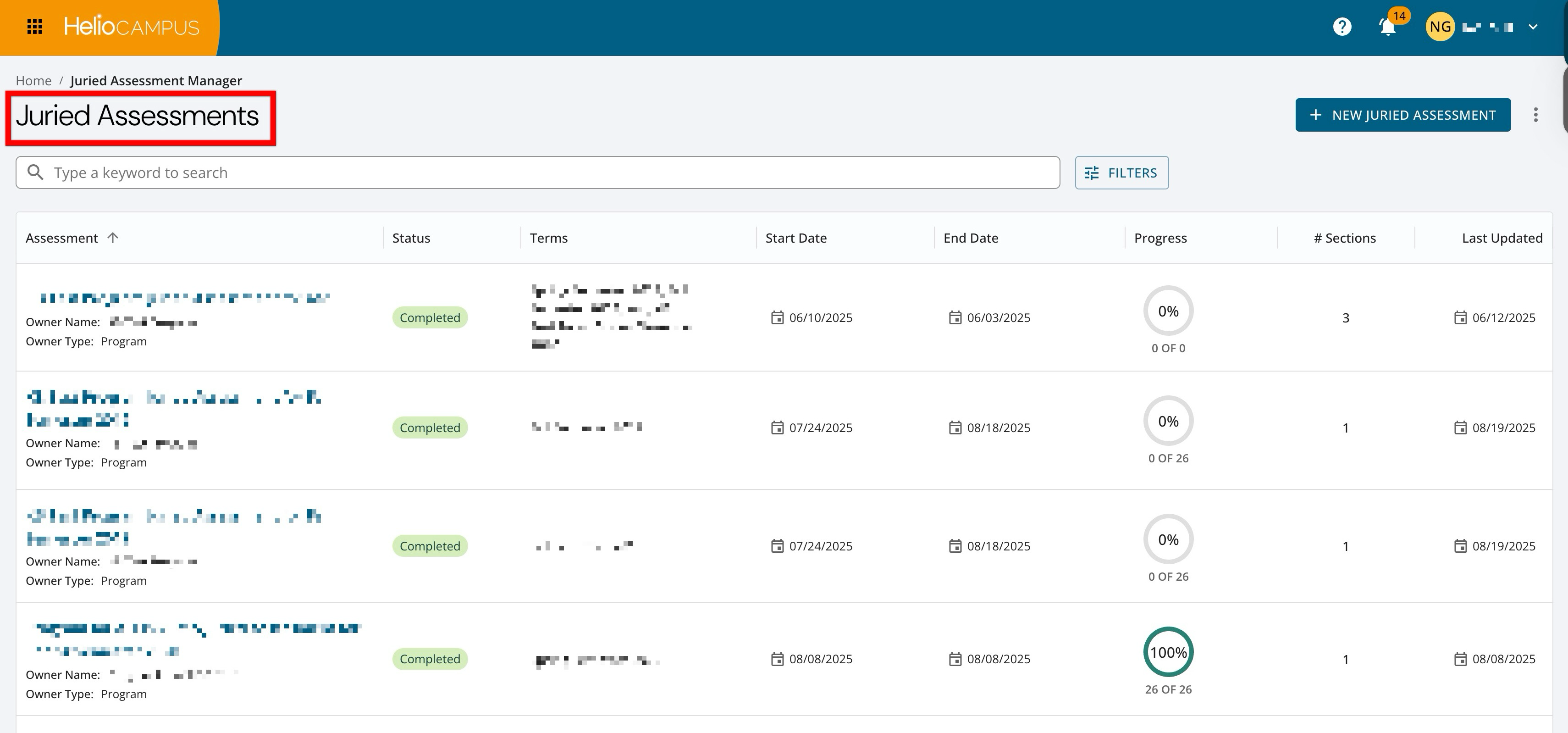The height and width of the screenshot is (733, 1568).
Task: Click the Start Date column header
Action: click(795, 238)
